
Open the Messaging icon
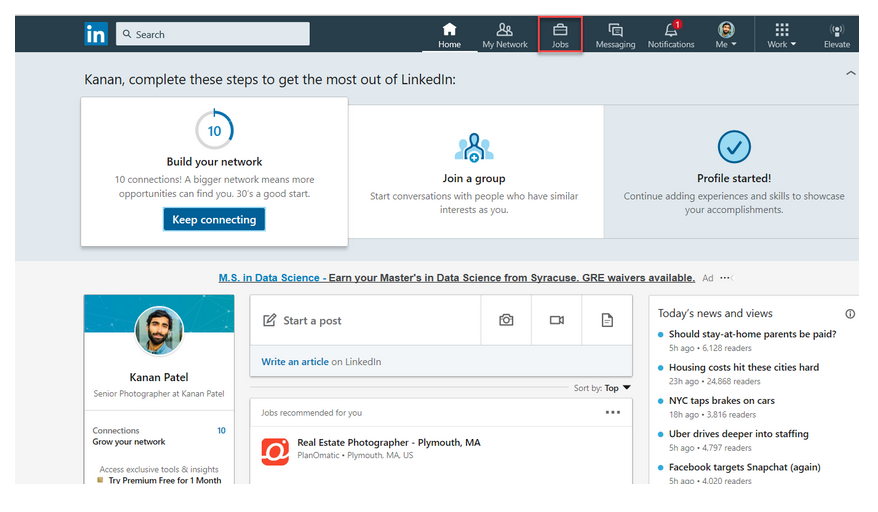615,30
